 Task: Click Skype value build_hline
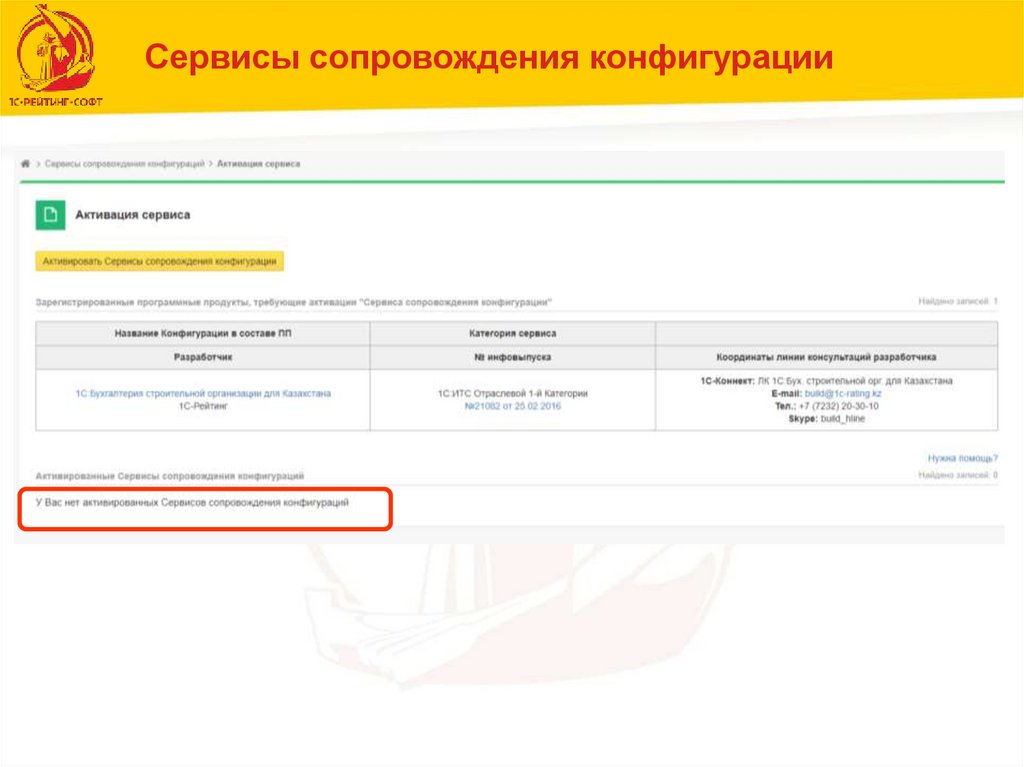[842, 419]
